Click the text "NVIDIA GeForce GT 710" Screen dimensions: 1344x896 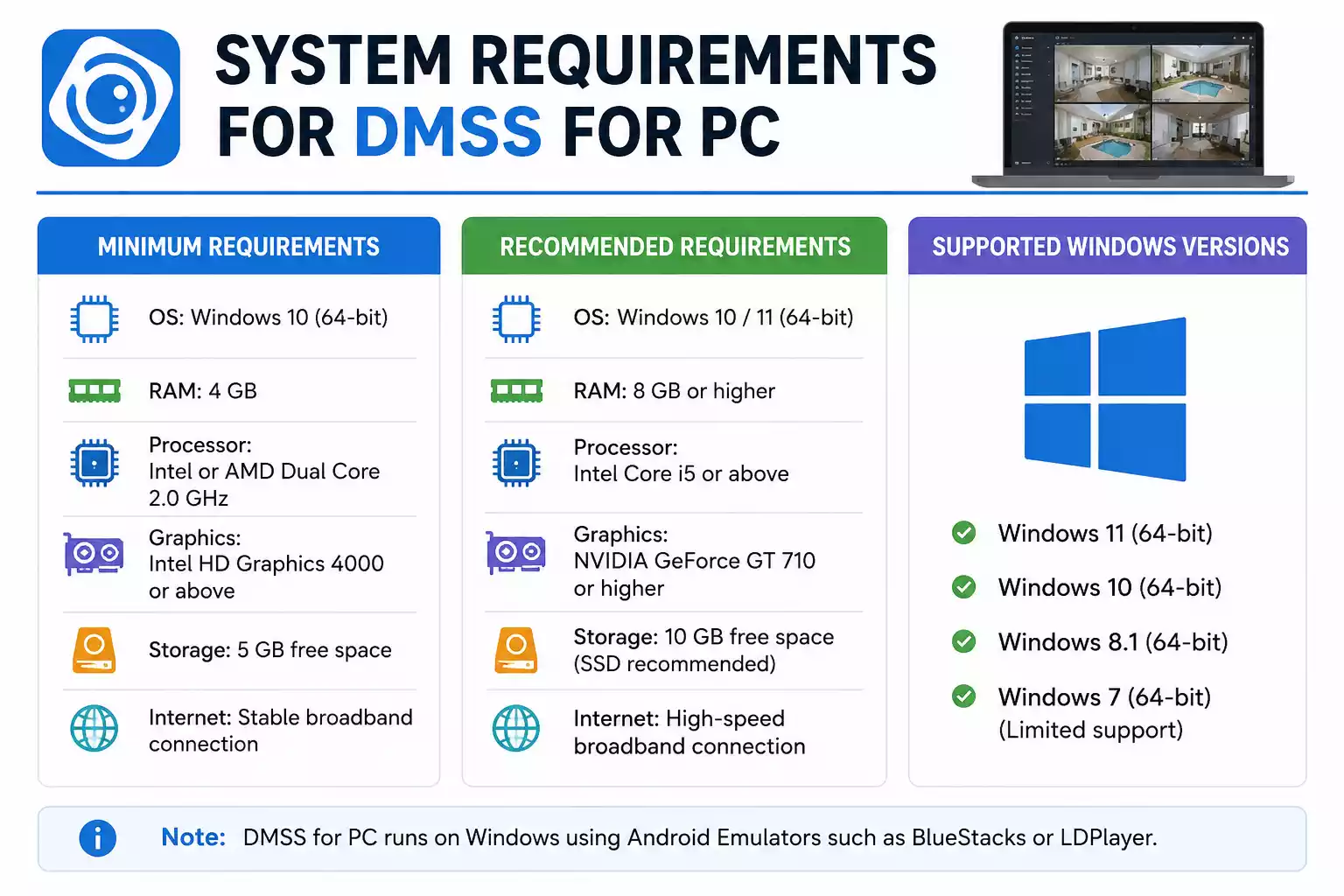click(x=695, y=561)
